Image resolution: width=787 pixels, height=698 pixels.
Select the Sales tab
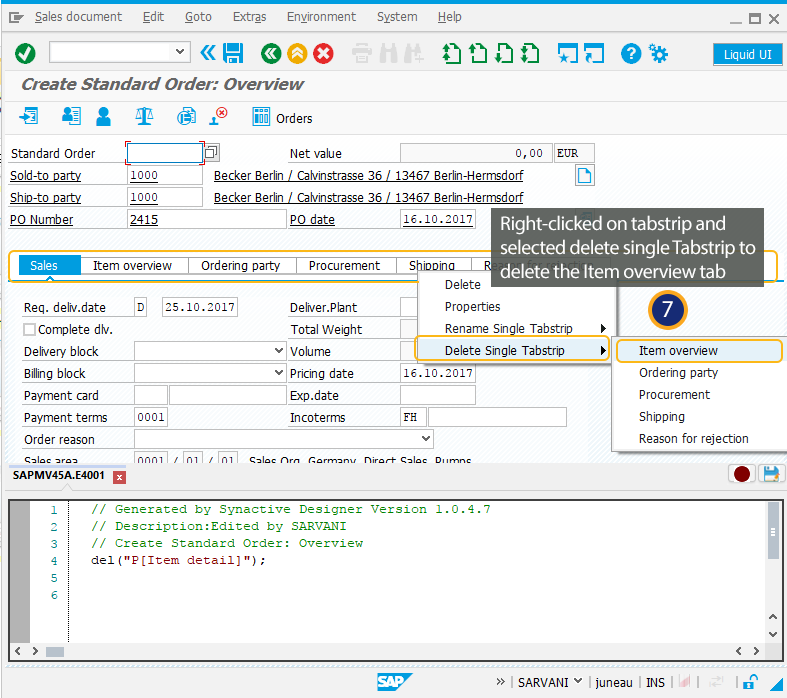click(x=49, y=265)
